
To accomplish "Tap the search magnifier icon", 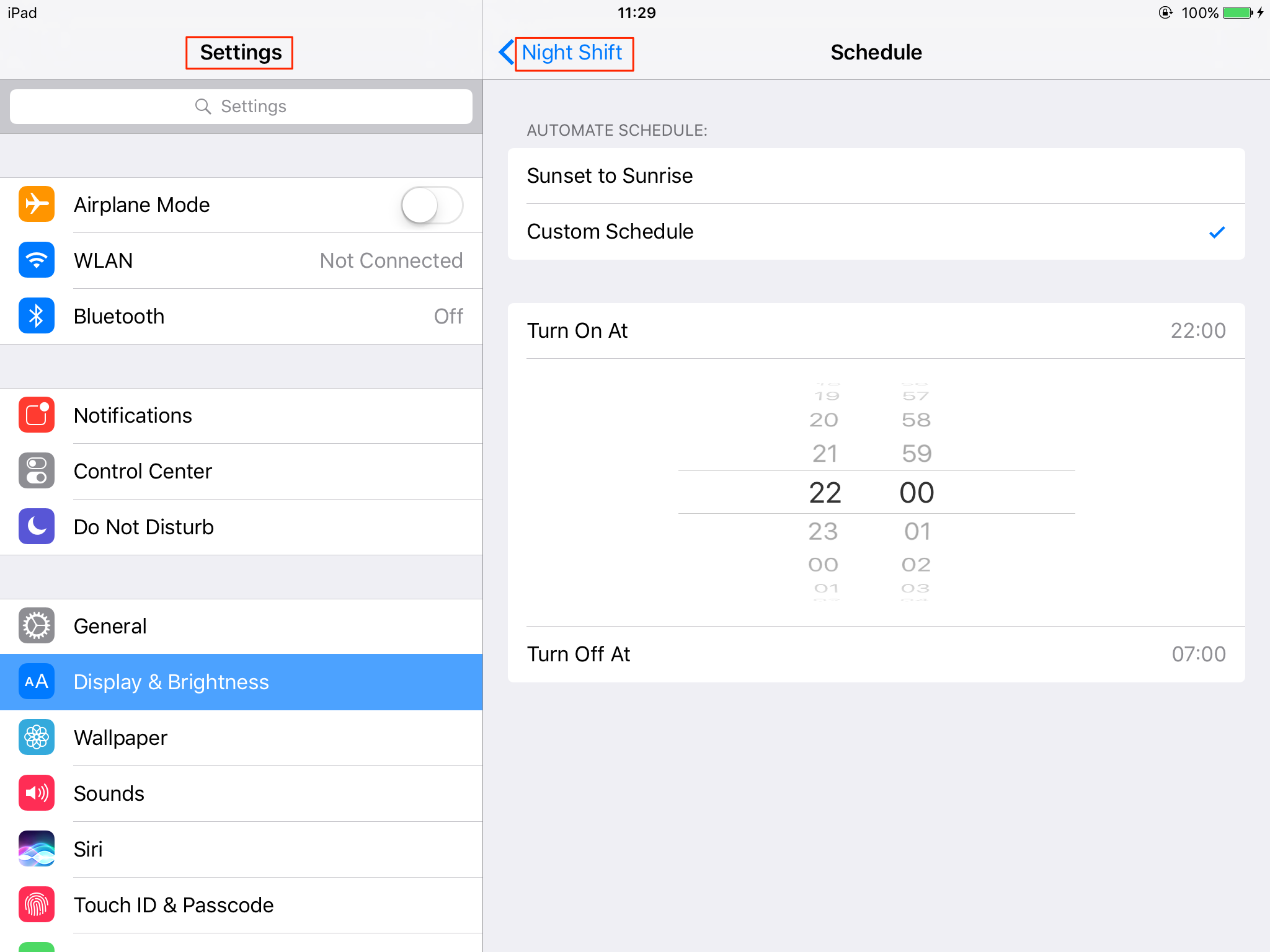I will click(203, 106).
